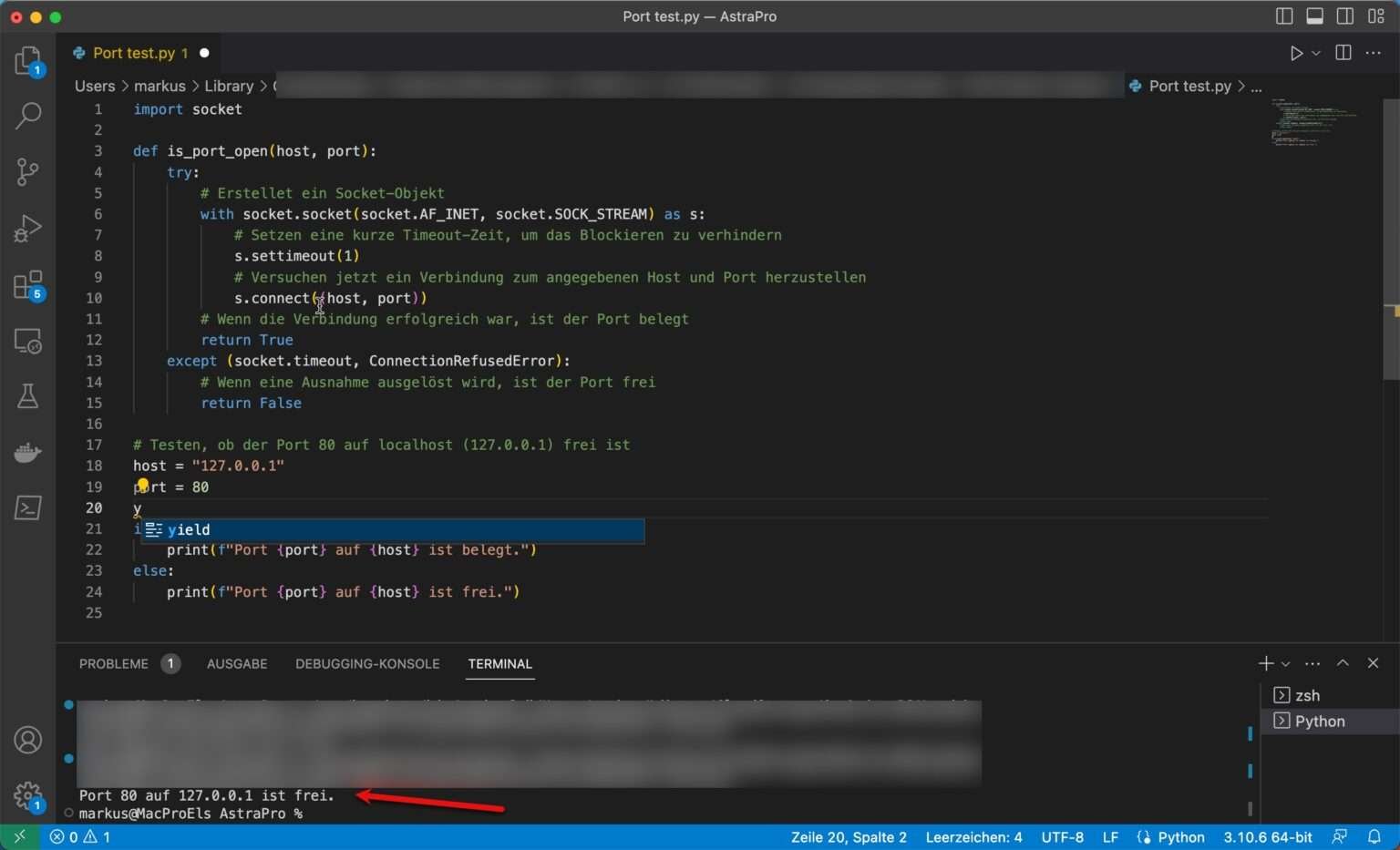Image resolution: width=1400 pixels, height=850 pixels.
Task: Open the Docker sidebar icon
Action: click(27, 452)
